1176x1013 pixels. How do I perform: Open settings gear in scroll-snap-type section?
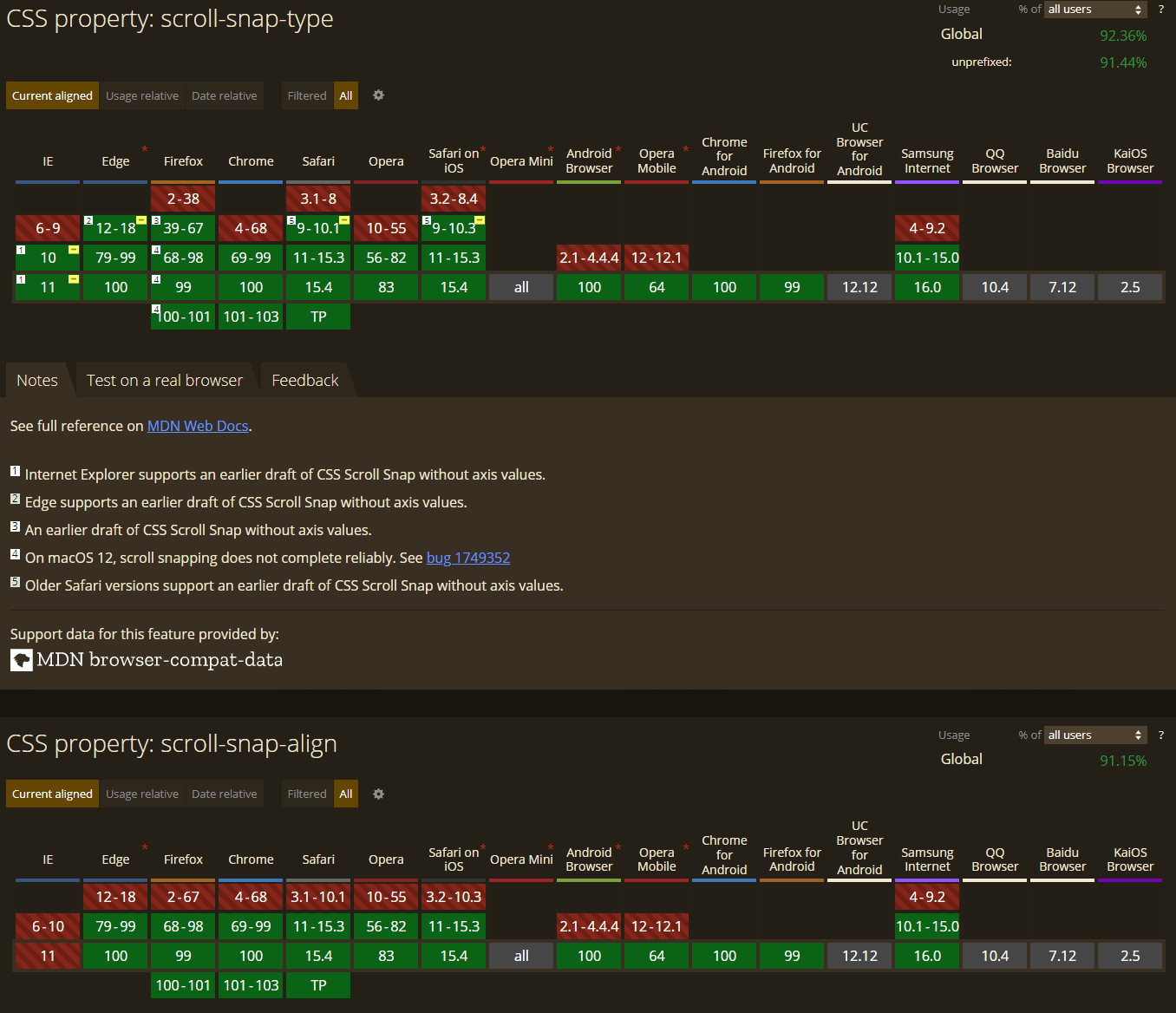pyautogui.click(x=378, y=95)
